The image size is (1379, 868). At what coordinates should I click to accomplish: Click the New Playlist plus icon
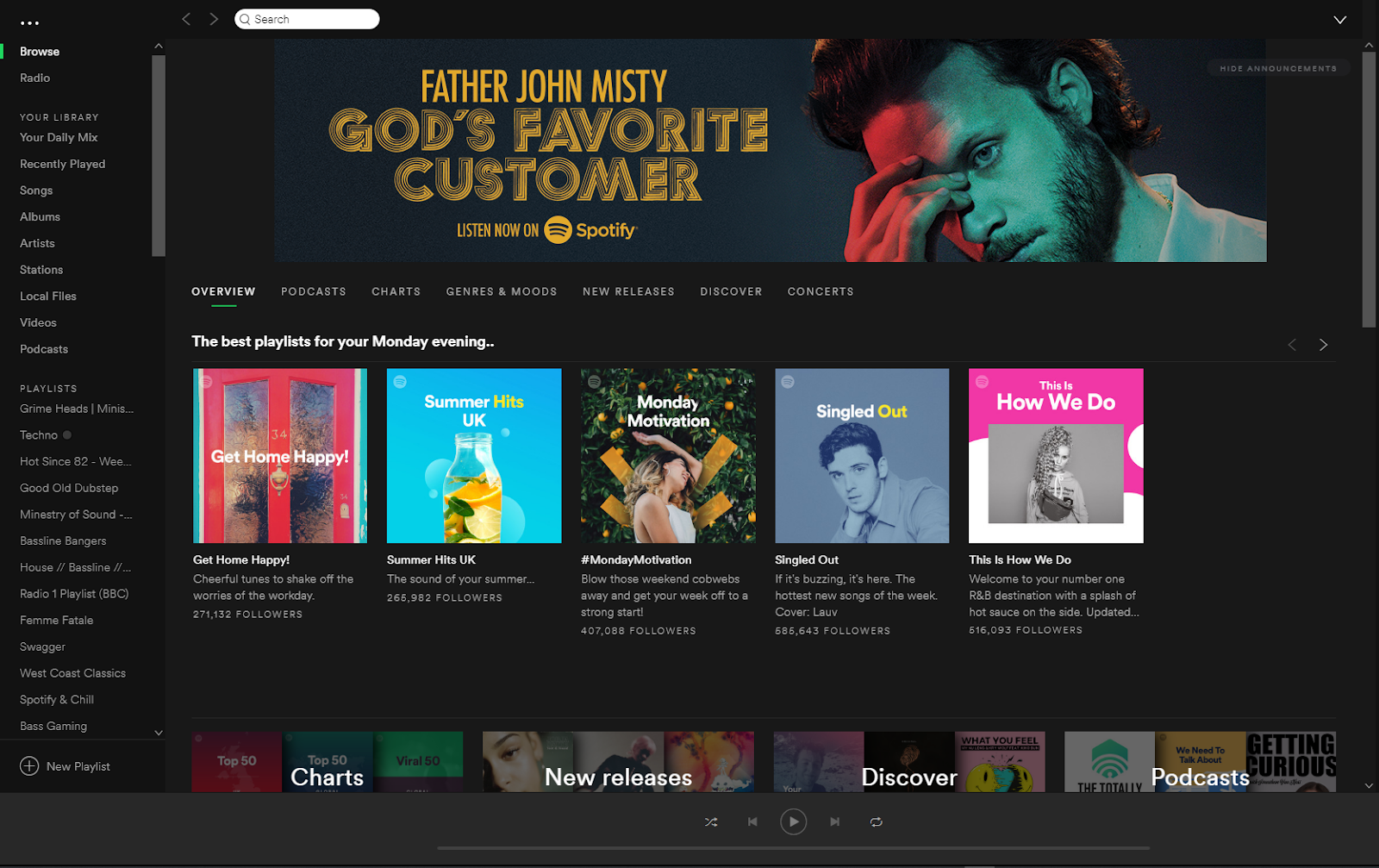pos(29,766)
